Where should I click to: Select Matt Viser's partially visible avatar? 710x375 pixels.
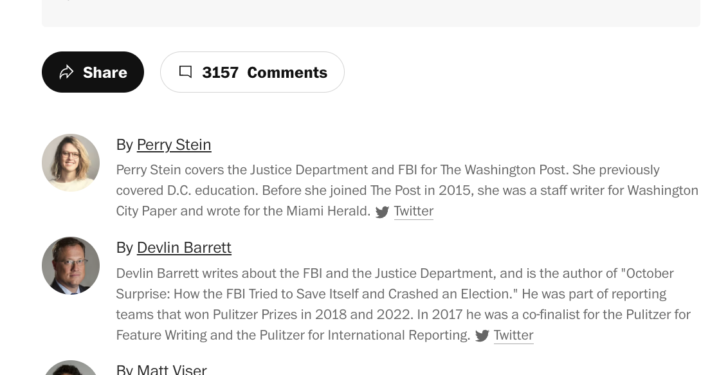(x=71, y=368)
